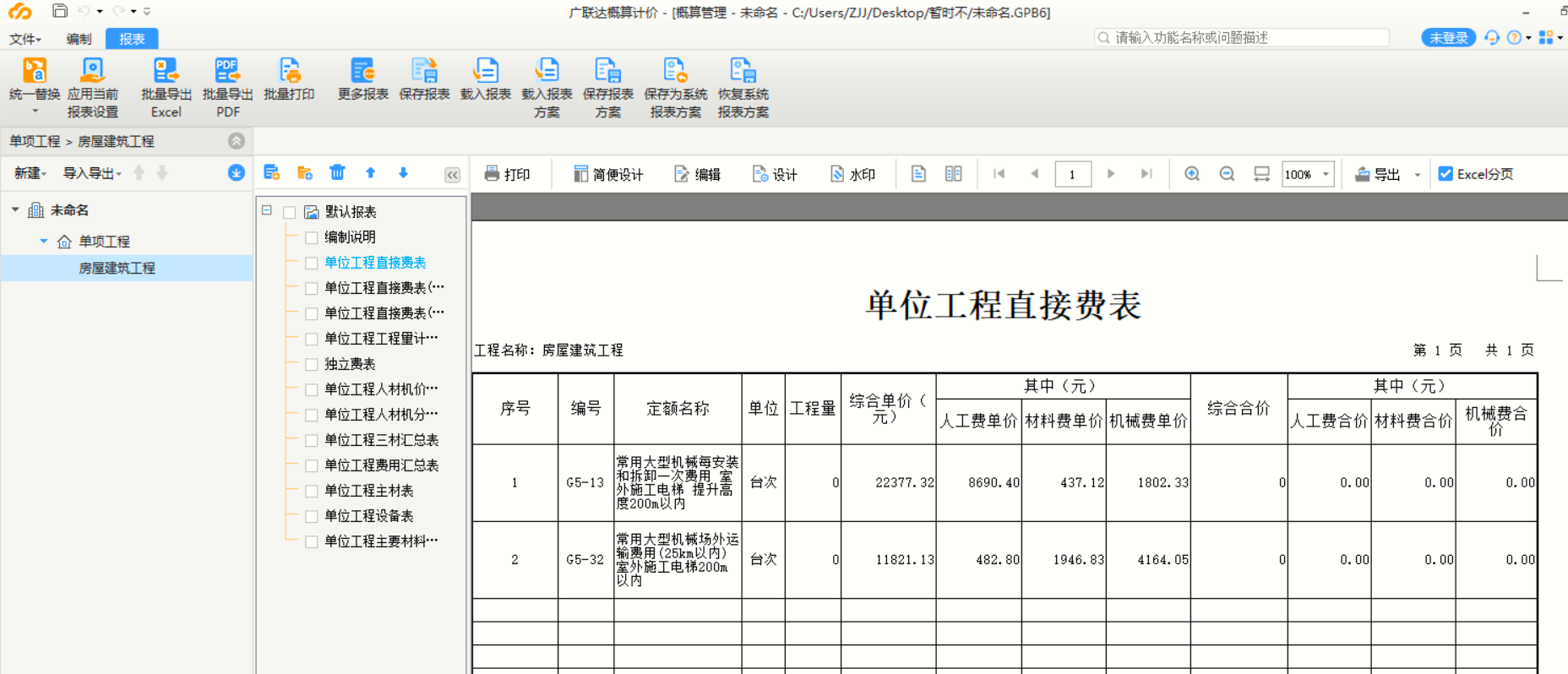
Task: Open the 新建 dropdown
Action: coord(30,173)
